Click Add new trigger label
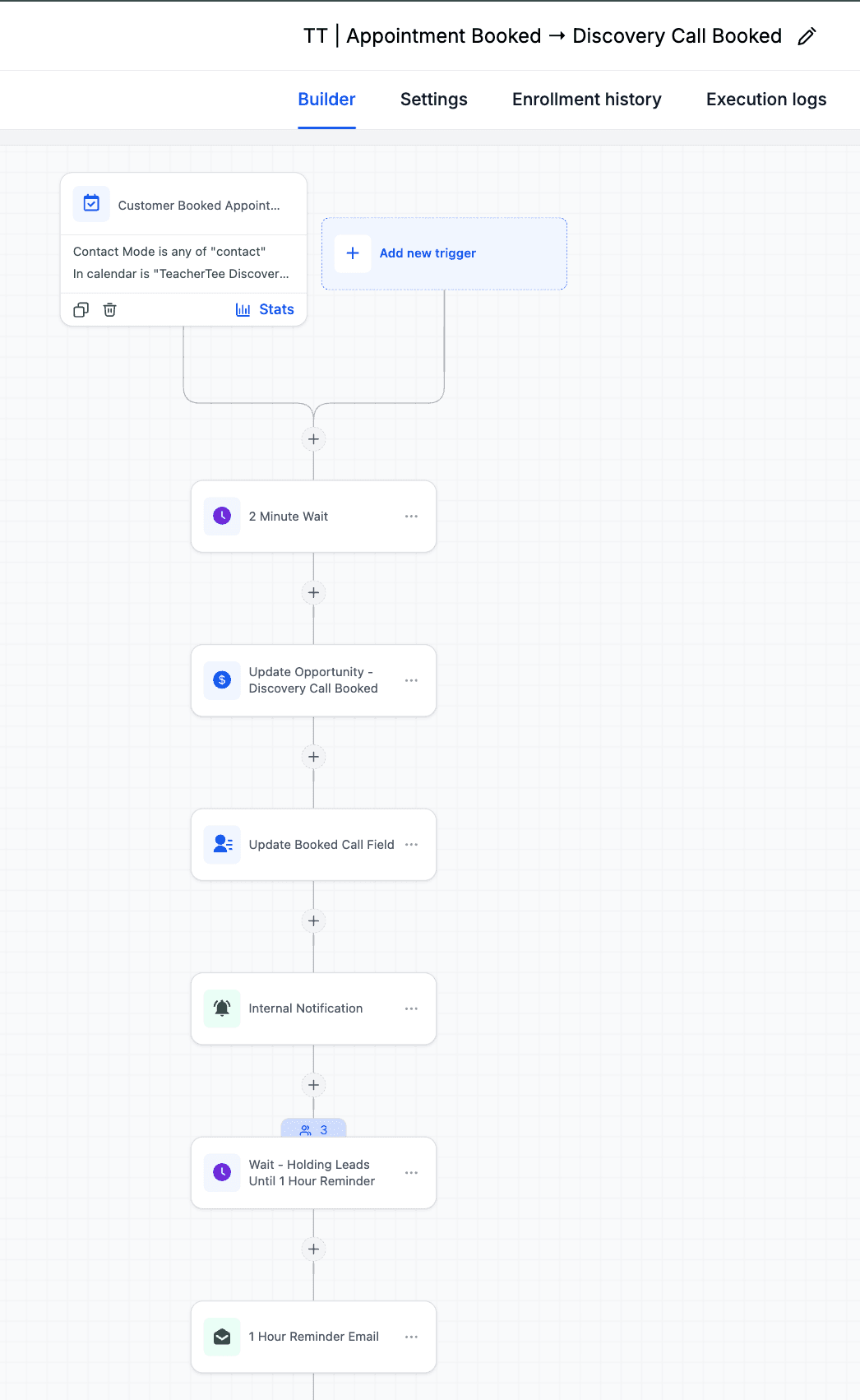This screenshot has width=860, height=1400. click(428, 253)
